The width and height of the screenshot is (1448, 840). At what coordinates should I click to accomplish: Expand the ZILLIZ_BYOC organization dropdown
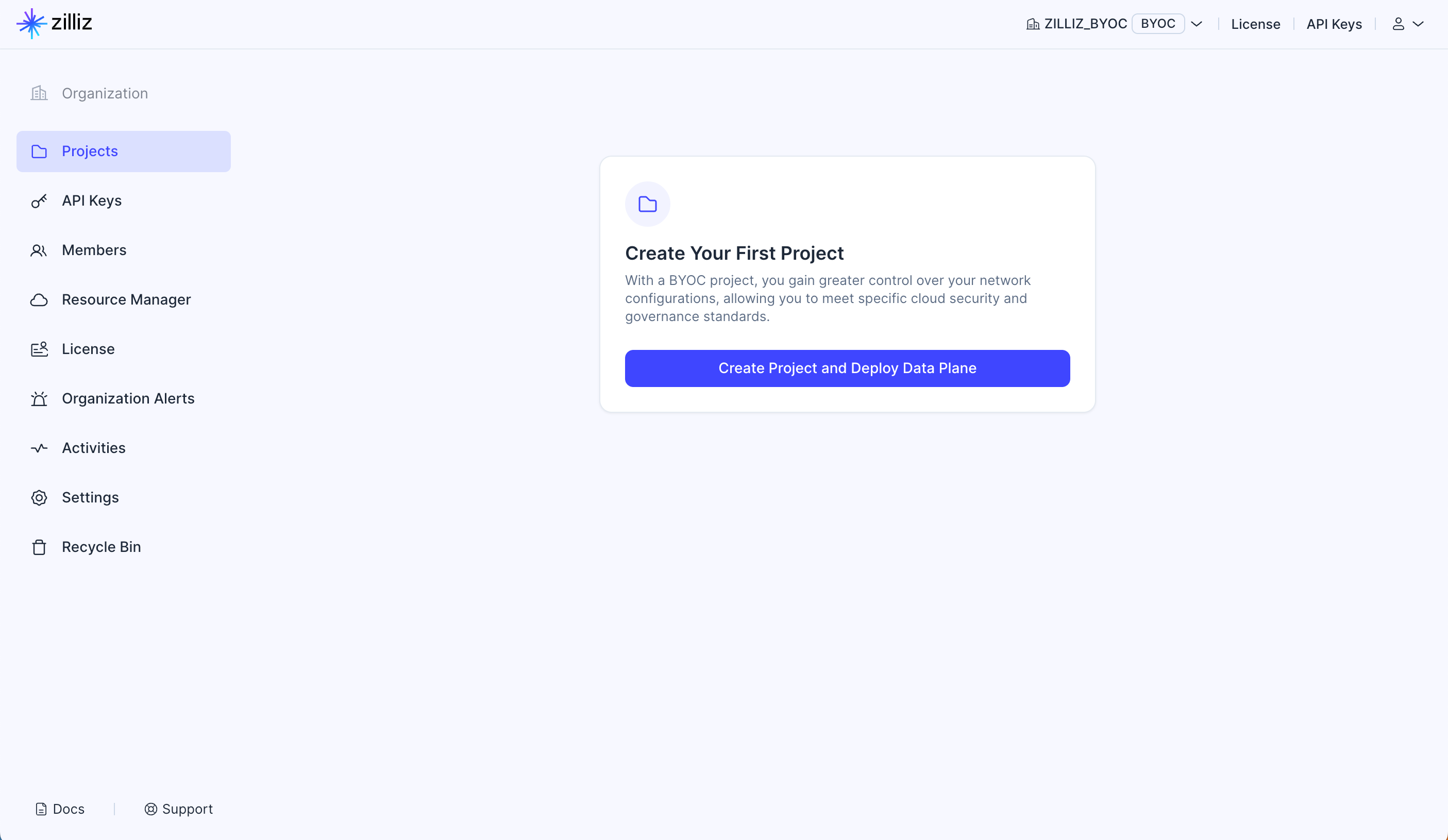pos(1197,24)
